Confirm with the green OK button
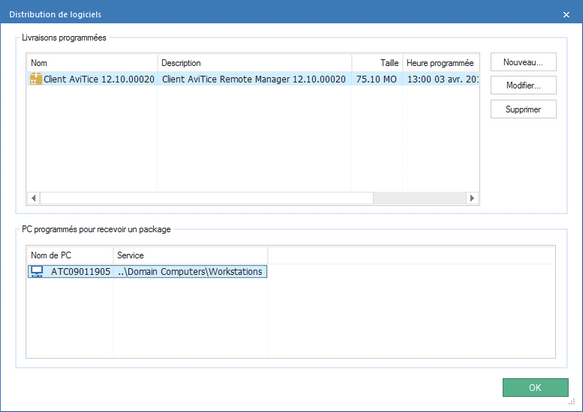The width and height of the screenshot is (583, 412). pyautogui.click(x=535, y=387)
